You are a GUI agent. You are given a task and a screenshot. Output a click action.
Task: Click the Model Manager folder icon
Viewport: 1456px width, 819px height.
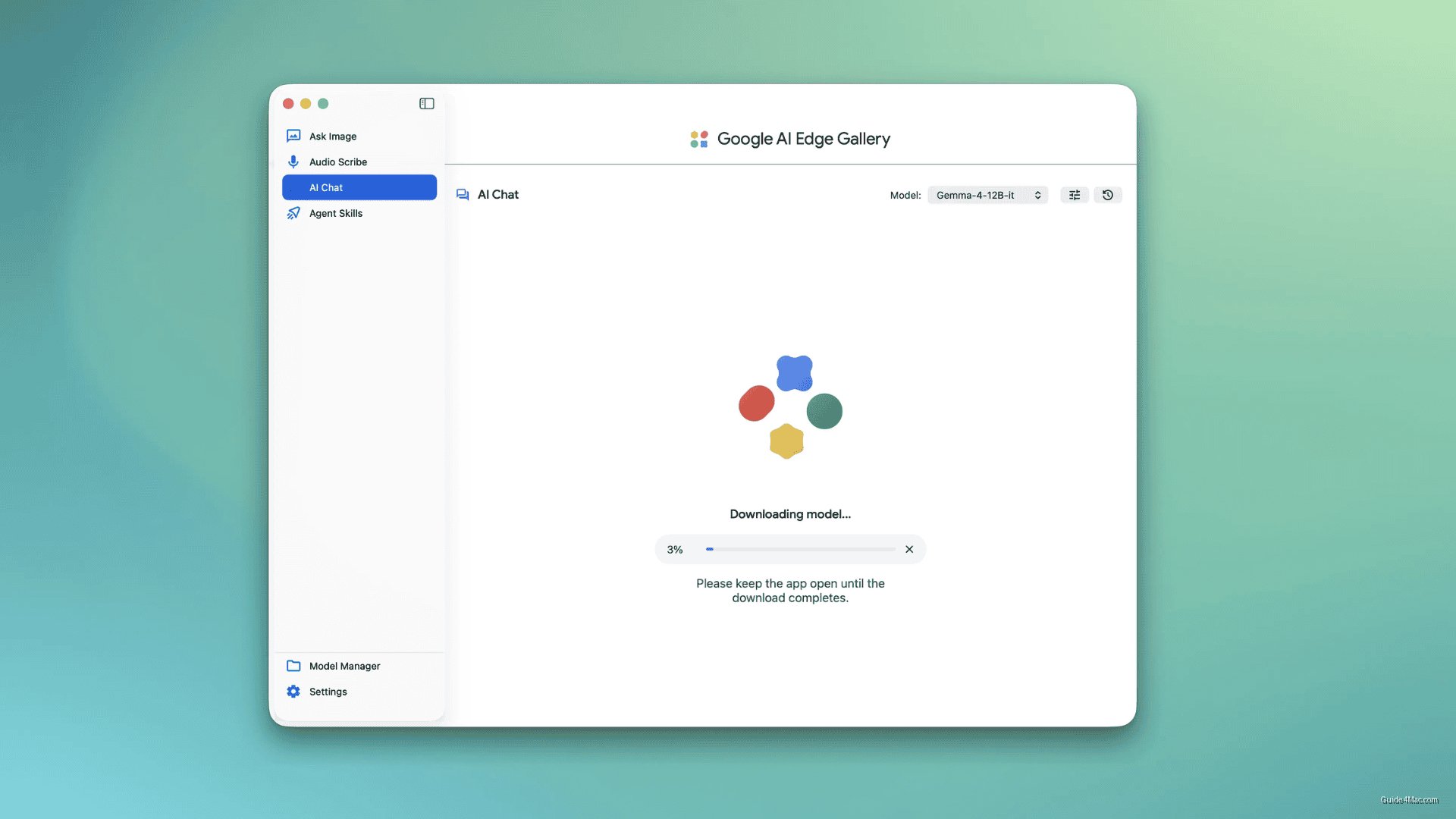pyautogui.click(x=293, y=667)
